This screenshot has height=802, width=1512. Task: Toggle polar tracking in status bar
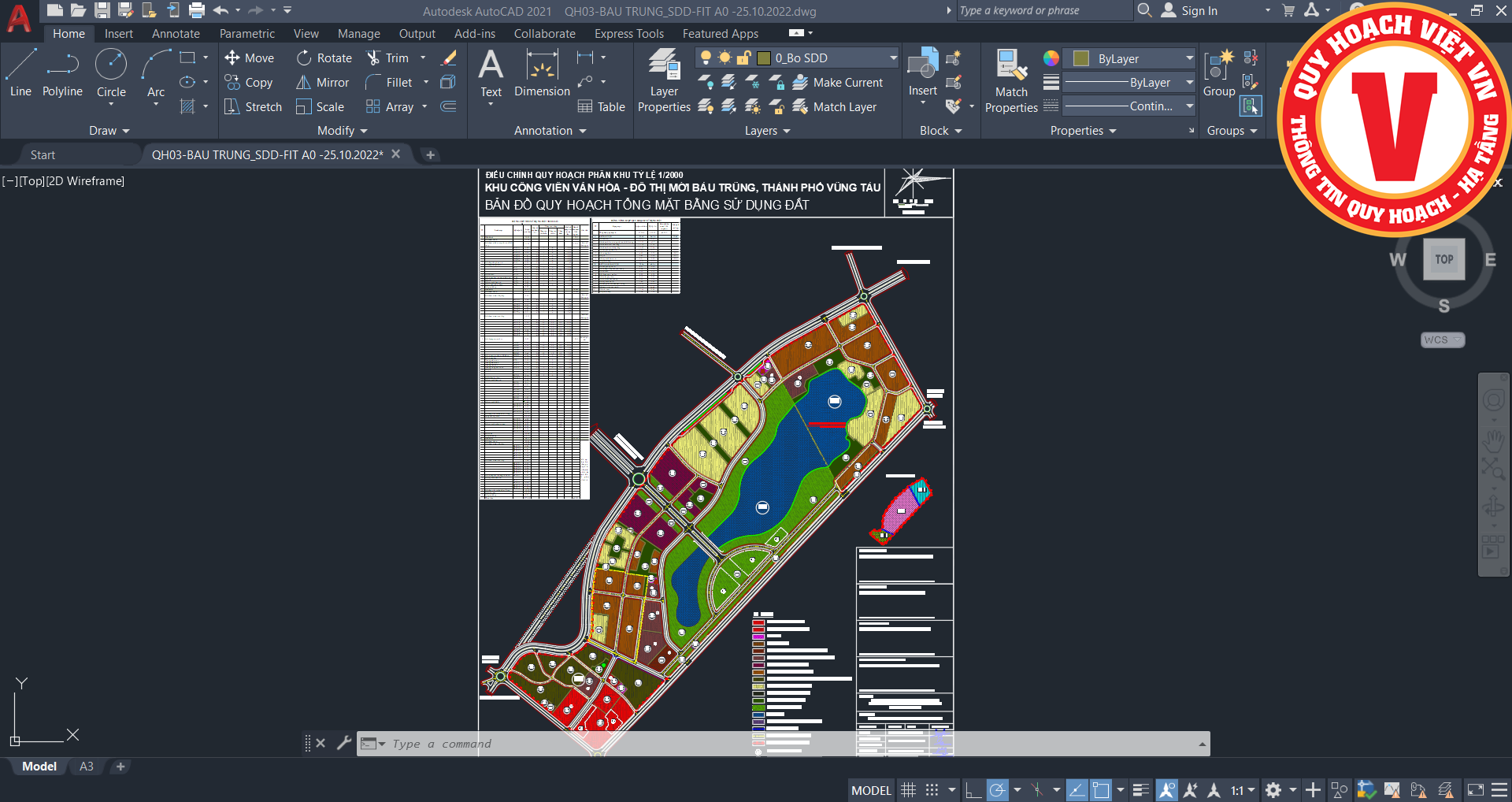point(997,790)
